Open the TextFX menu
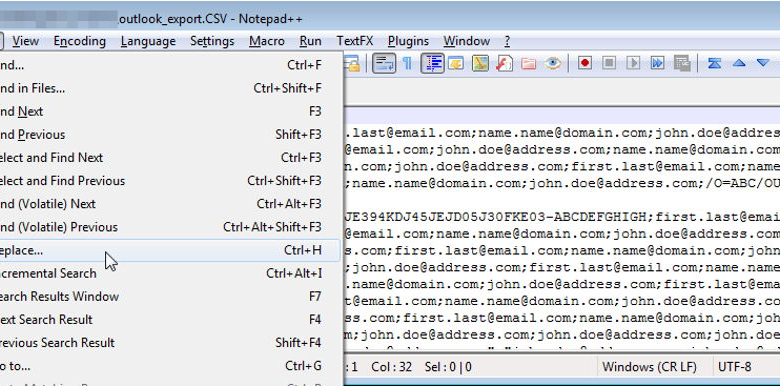Image resolution: width=780 pixels, height=386 pixels. (x=355, y=41)
